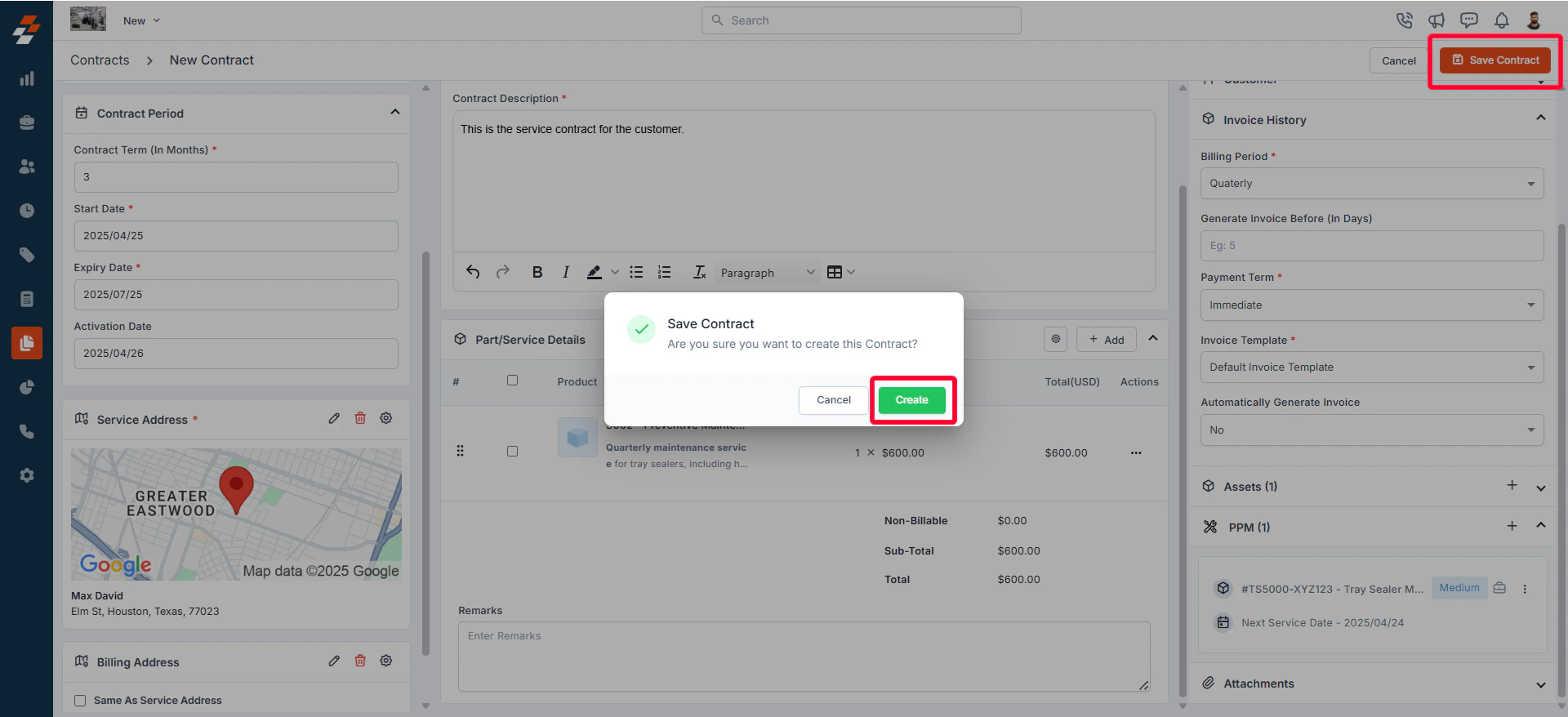Click the Service Address map thumbnail

pyautogui.click(x=236, y=514)
